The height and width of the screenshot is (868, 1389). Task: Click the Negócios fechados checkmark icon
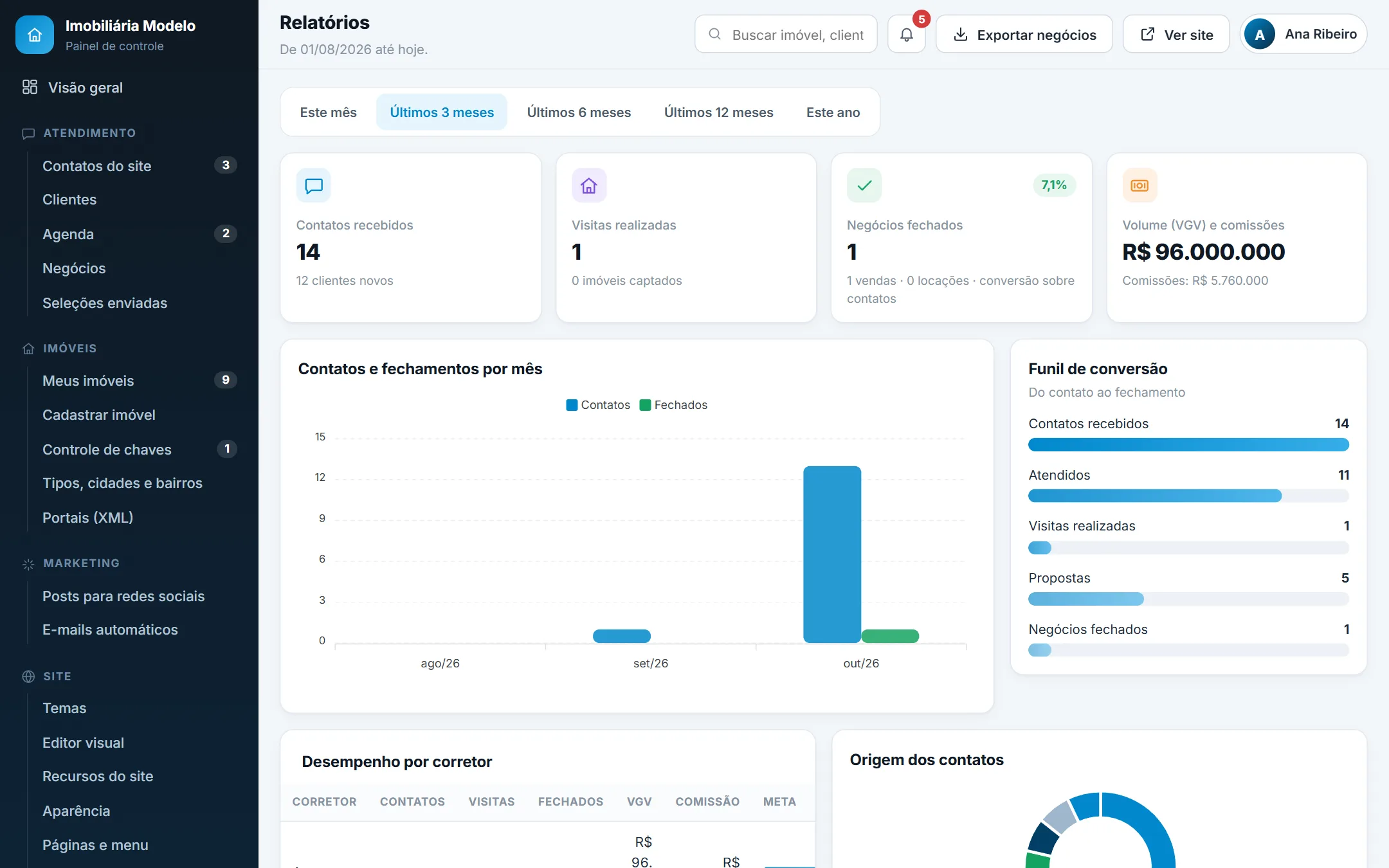[x=864, y=186]
